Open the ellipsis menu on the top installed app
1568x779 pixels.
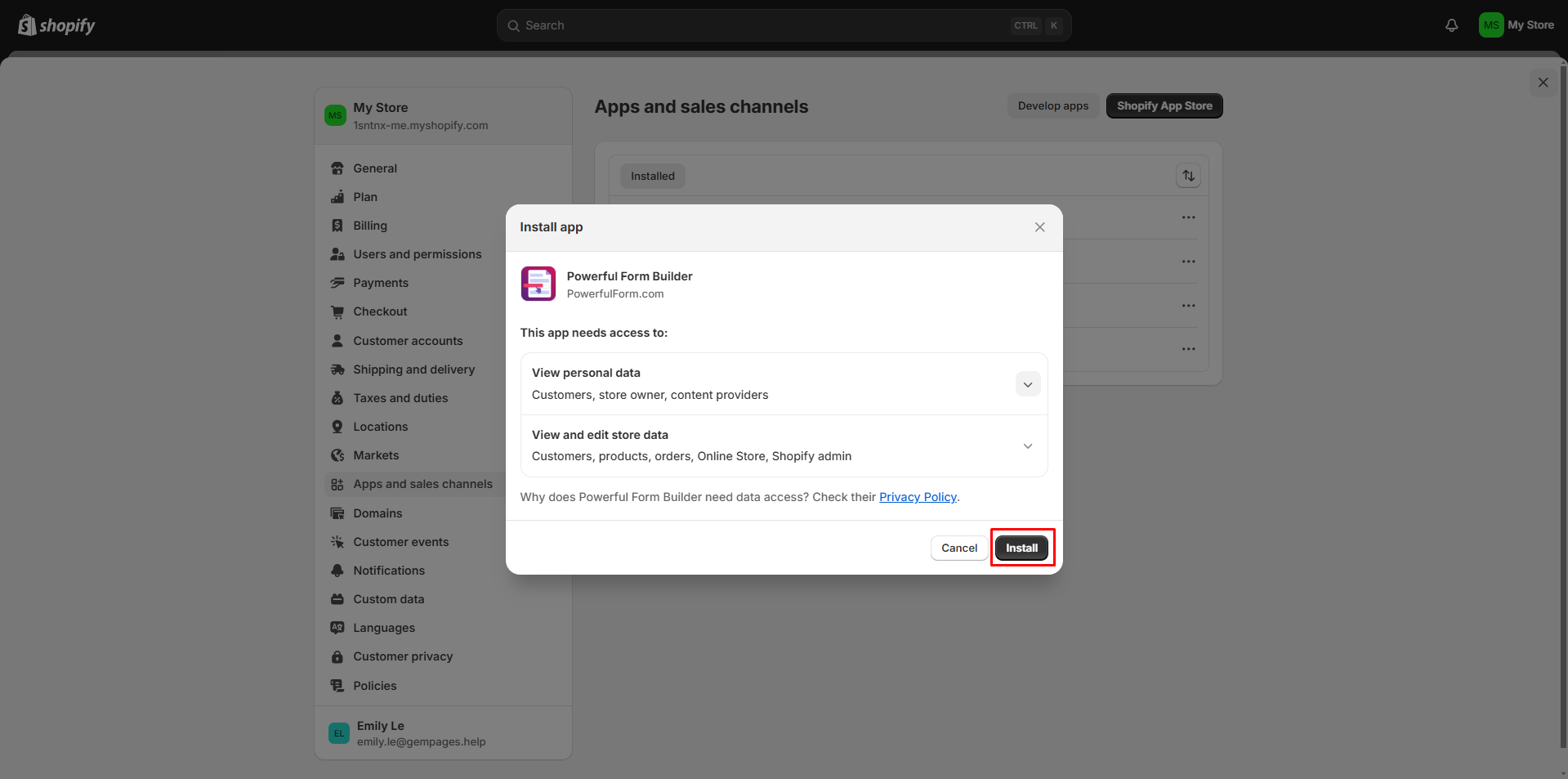(1189, 217)
